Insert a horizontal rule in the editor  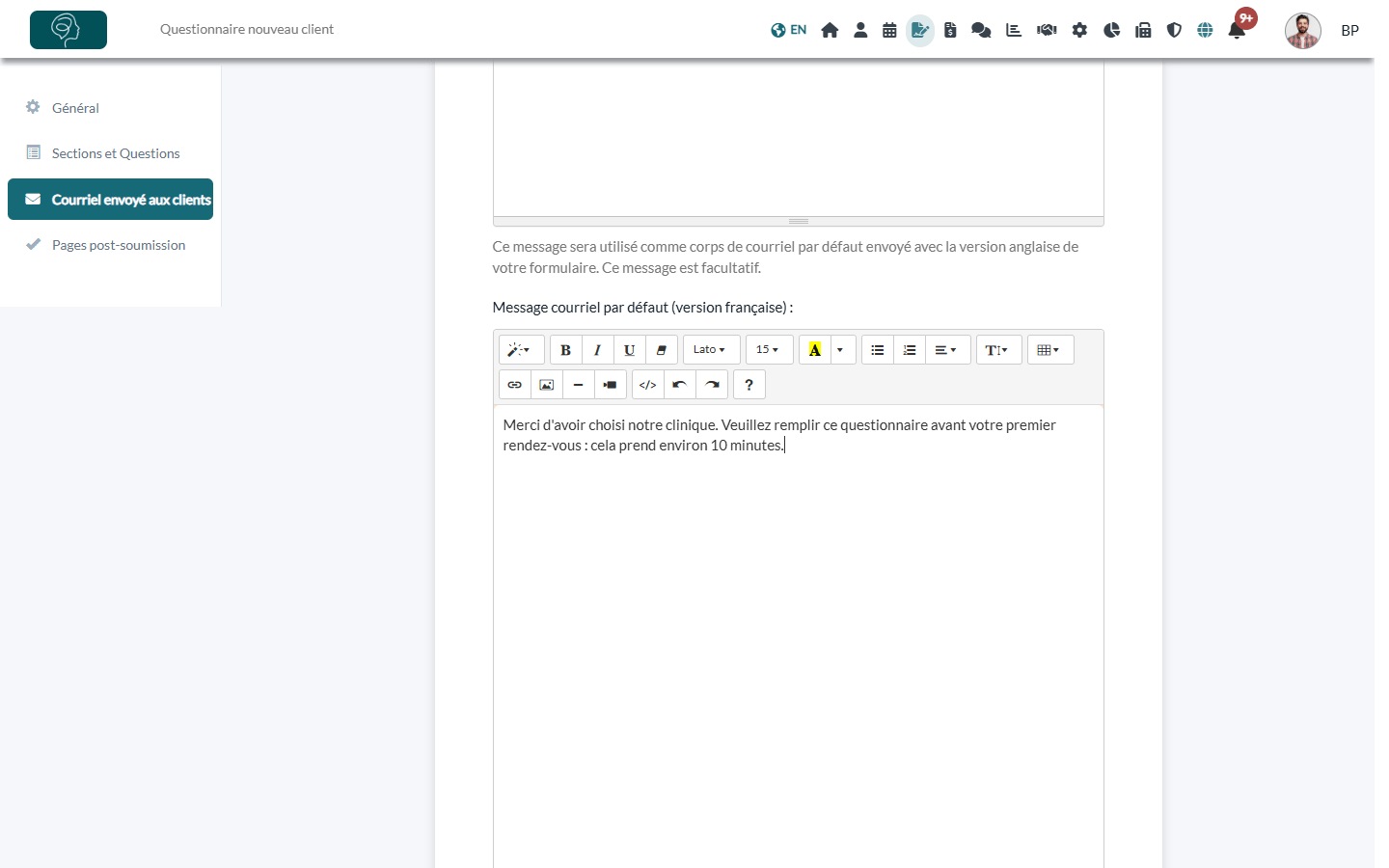tap(579, 385)
